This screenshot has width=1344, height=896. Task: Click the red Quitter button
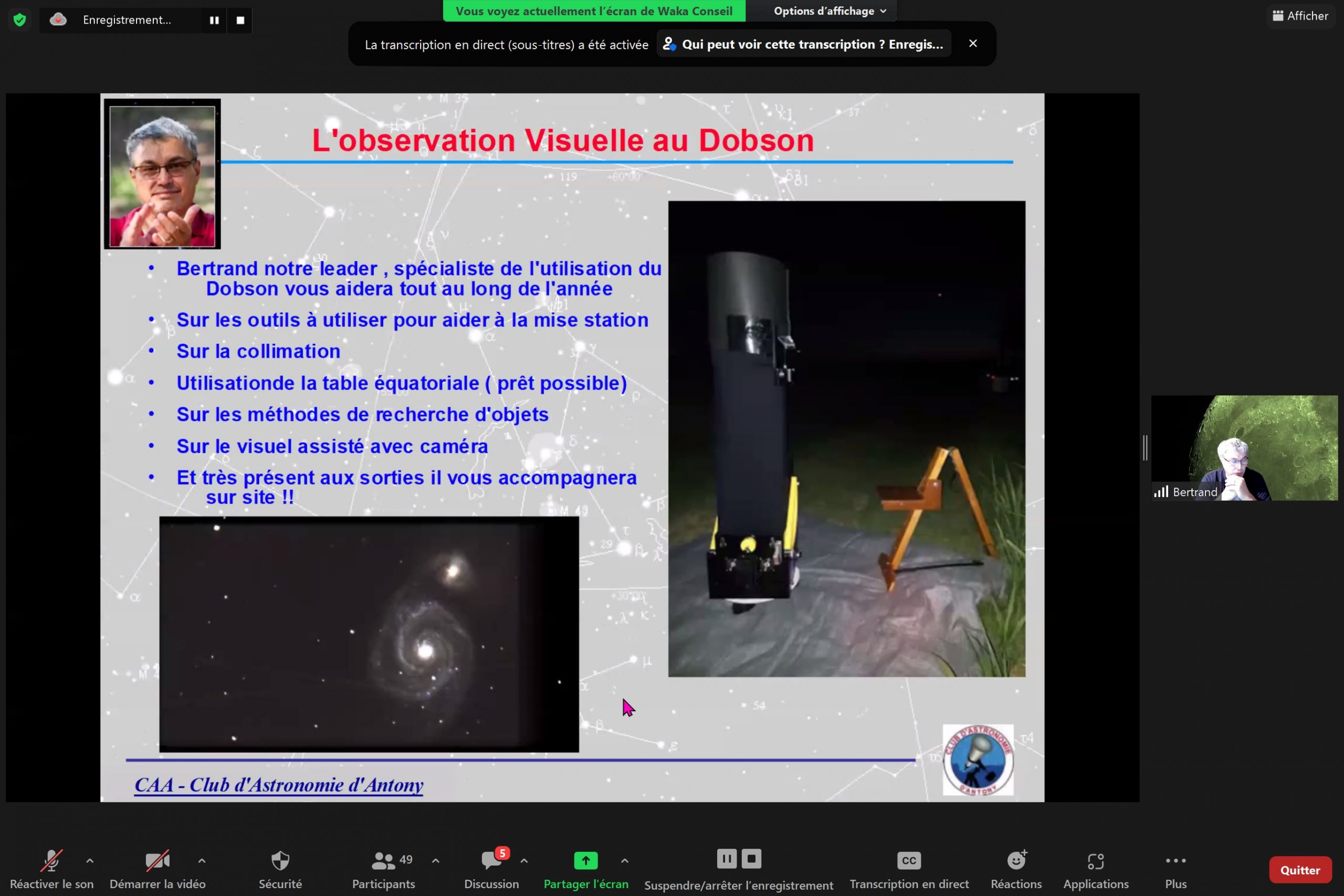coord(1300,870)
